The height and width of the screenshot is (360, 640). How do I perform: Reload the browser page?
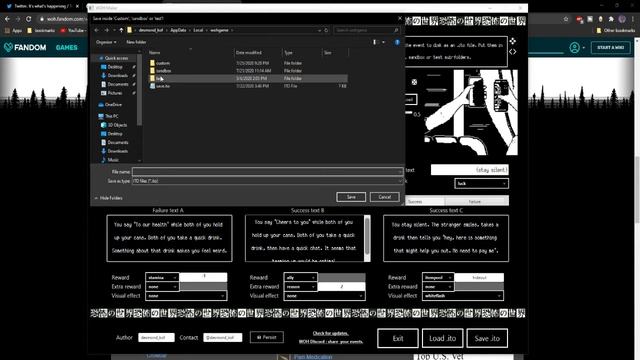pos(28,19)
